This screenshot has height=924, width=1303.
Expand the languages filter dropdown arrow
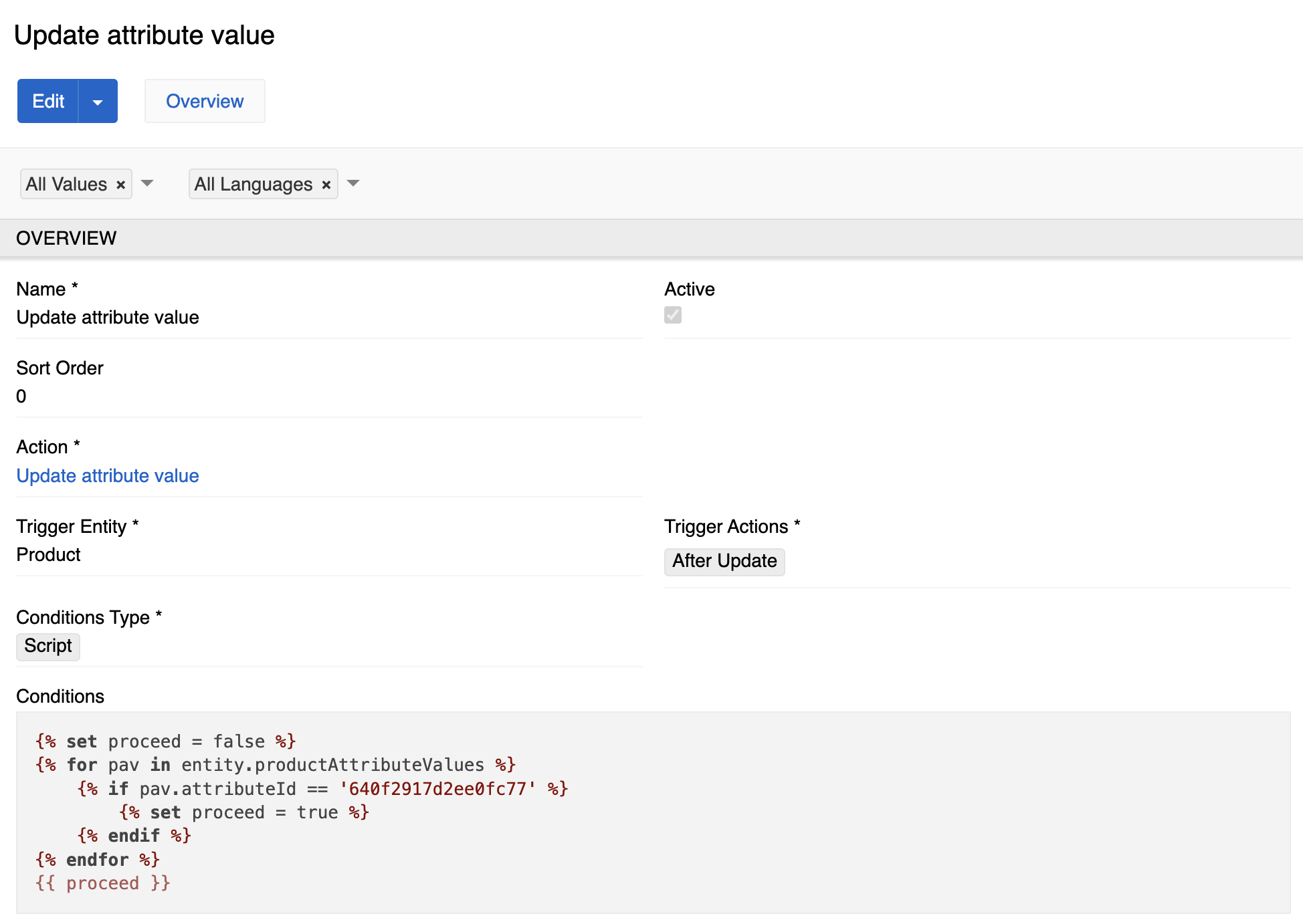tap(354, 183)
